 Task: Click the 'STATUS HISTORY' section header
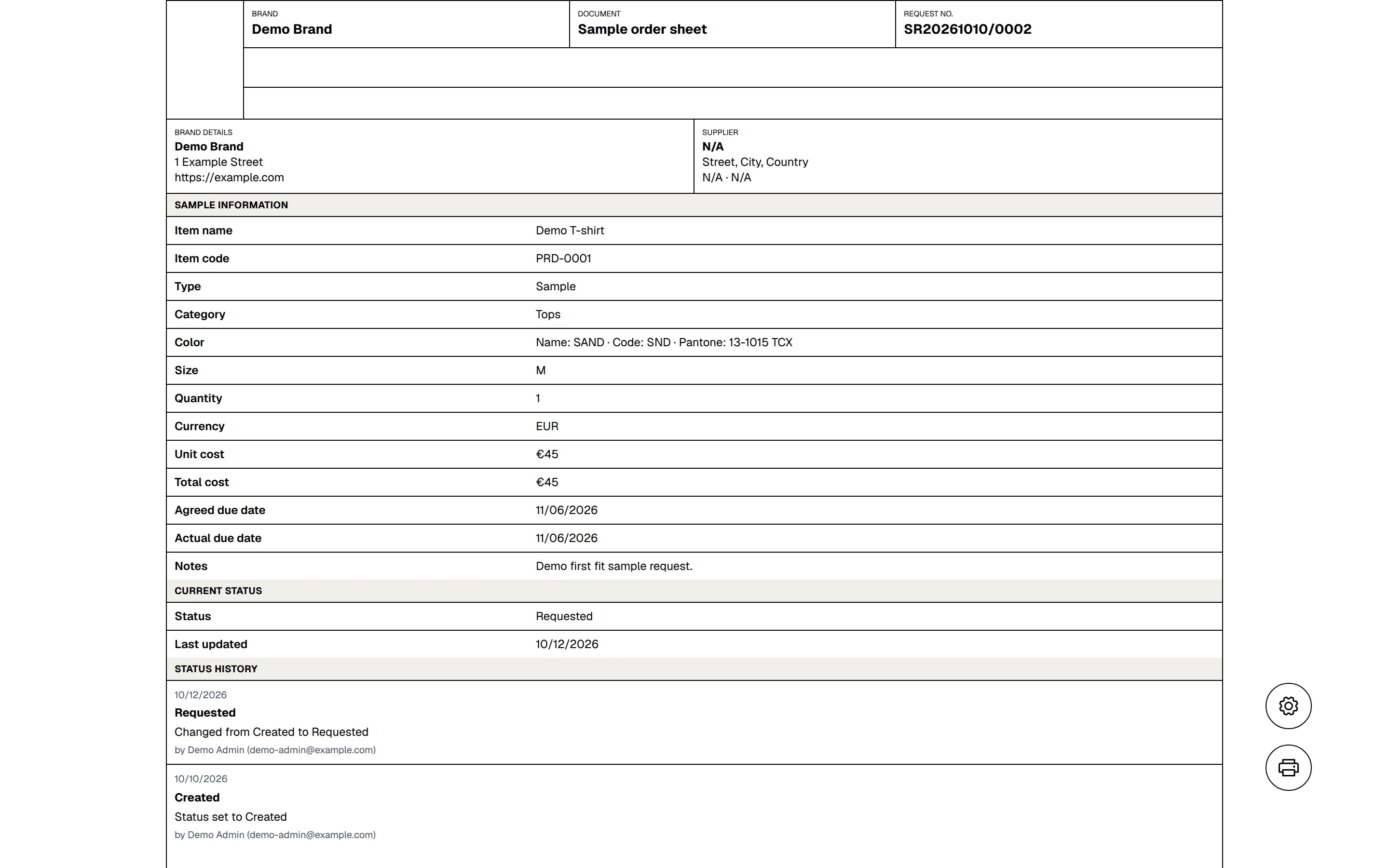coord(215,669)
